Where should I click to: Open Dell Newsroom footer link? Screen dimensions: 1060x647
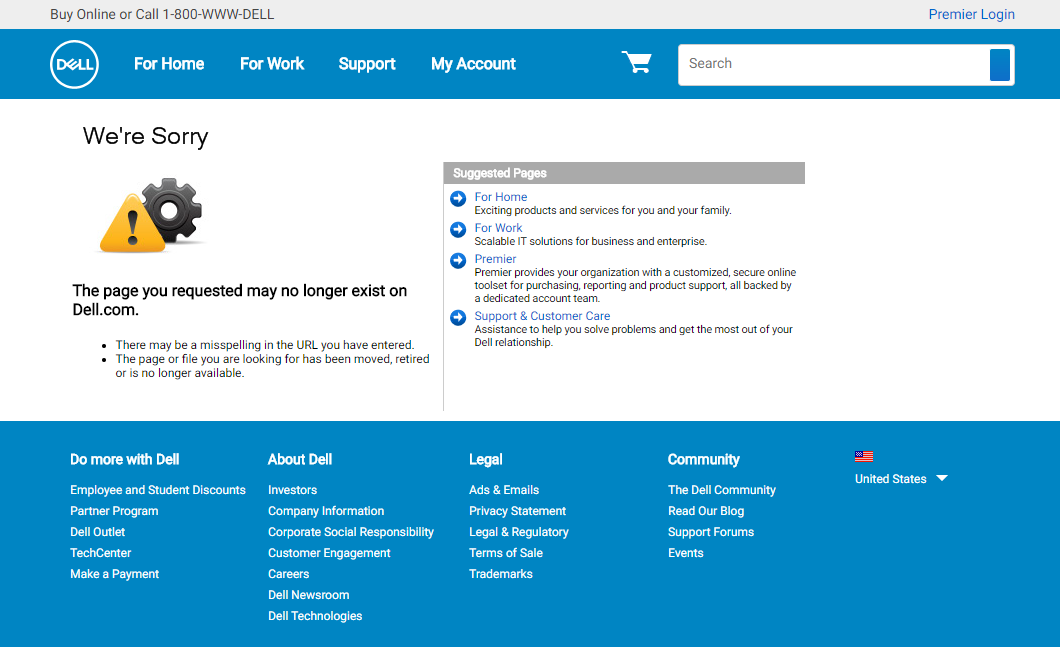tap(308, 595)
